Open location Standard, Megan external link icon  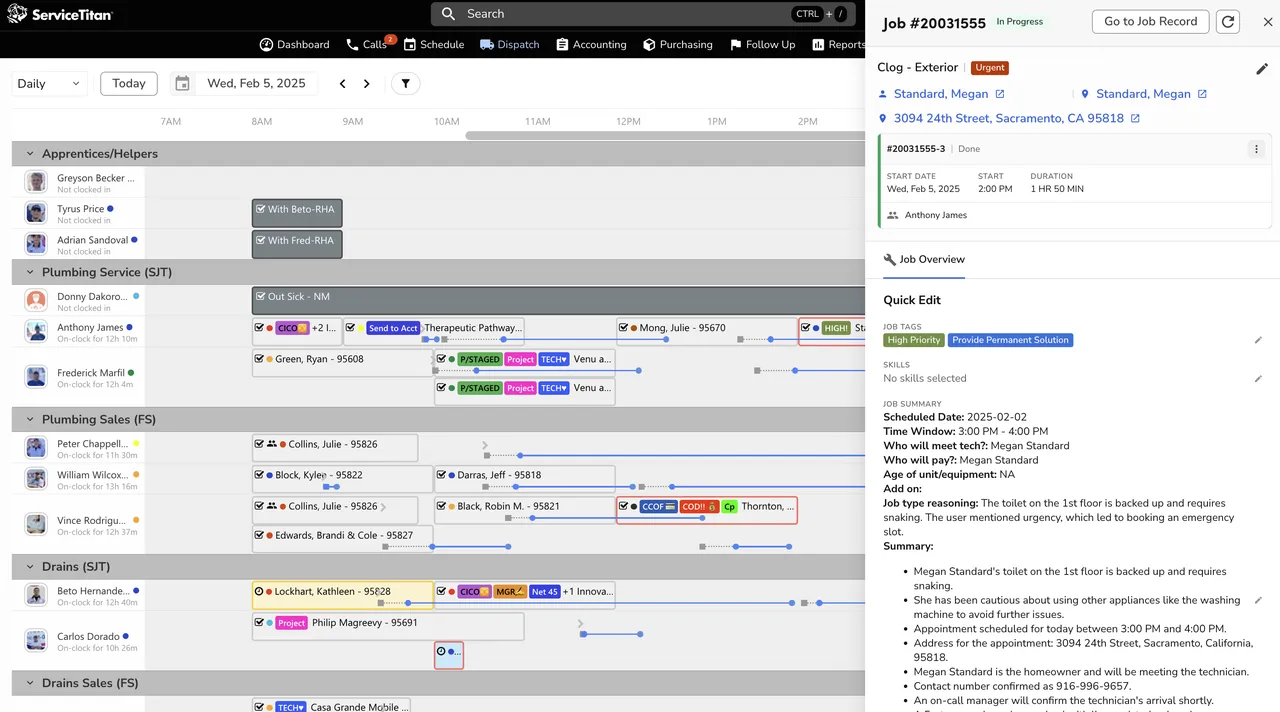(1202, 94)
